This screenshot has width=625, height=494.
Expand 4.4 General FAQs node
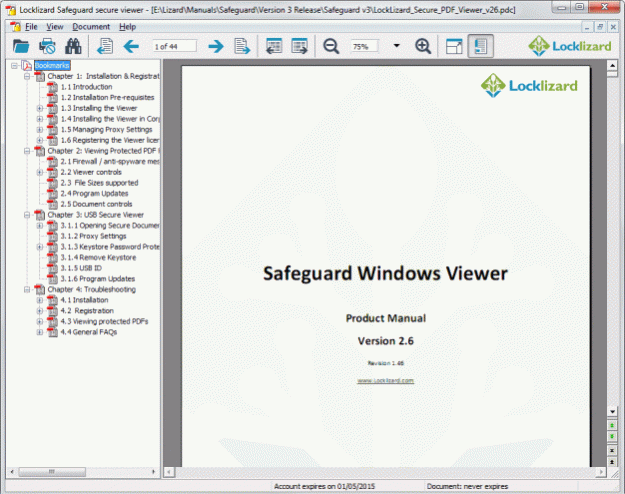click(x=40, y=332)
